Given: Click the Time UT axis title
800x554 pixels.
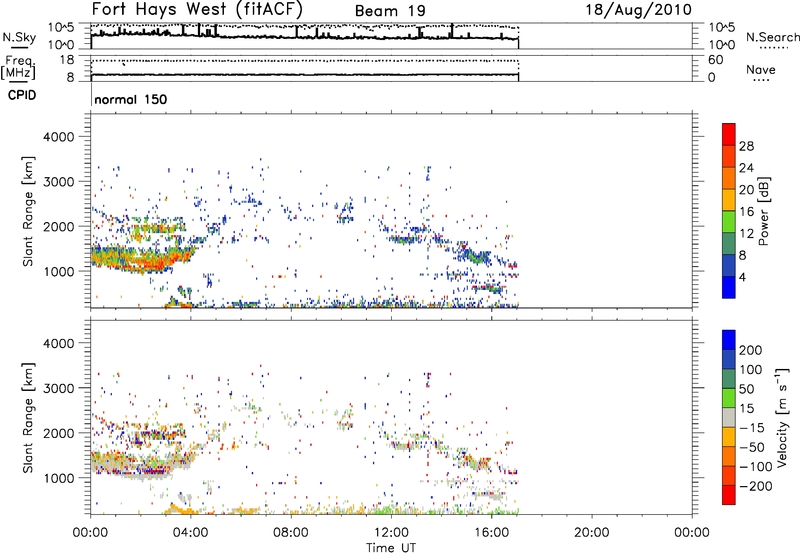Looking at the screenshot, I should click(x=391, y=548).
